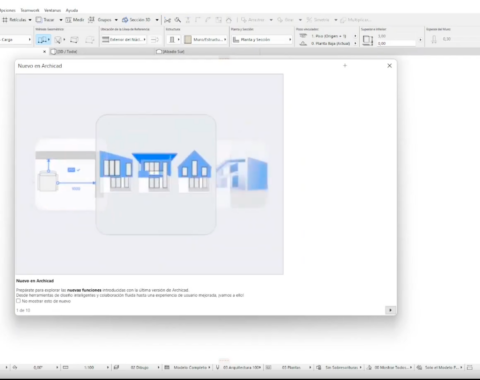Click the wall top and bottom height icon
This screenshot has width=480, height=380.
click(x=368, y=40)
